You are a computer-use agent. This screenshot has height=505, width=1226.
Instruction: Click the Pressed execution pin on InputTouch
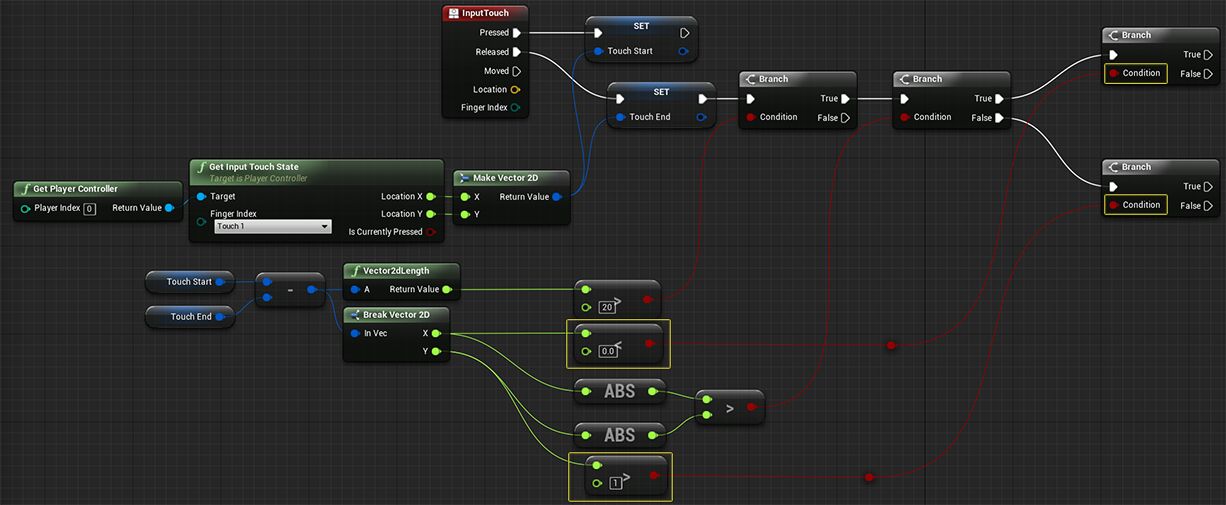[x=517, y=33]
